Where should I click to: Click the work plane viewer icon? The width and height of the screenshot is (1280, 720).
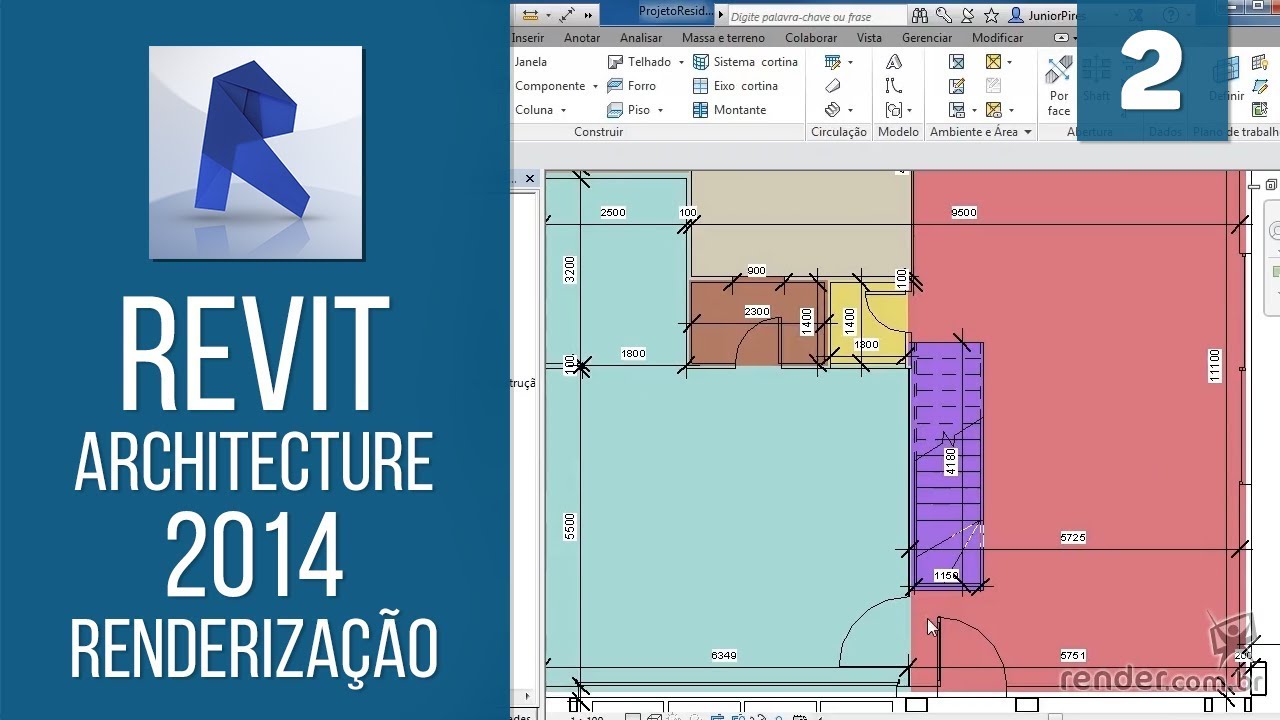coord(1261,110)
